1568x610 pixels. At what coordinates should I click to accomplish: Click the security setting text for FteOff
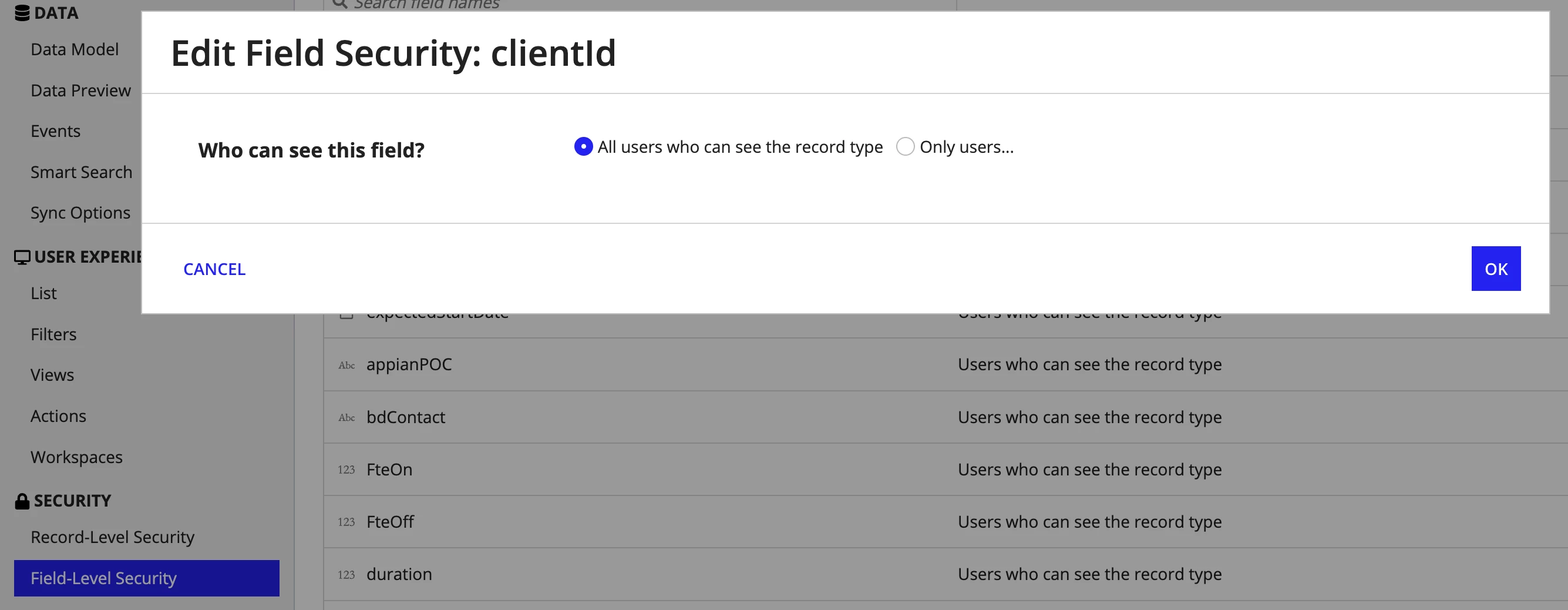click(1089, 522)
